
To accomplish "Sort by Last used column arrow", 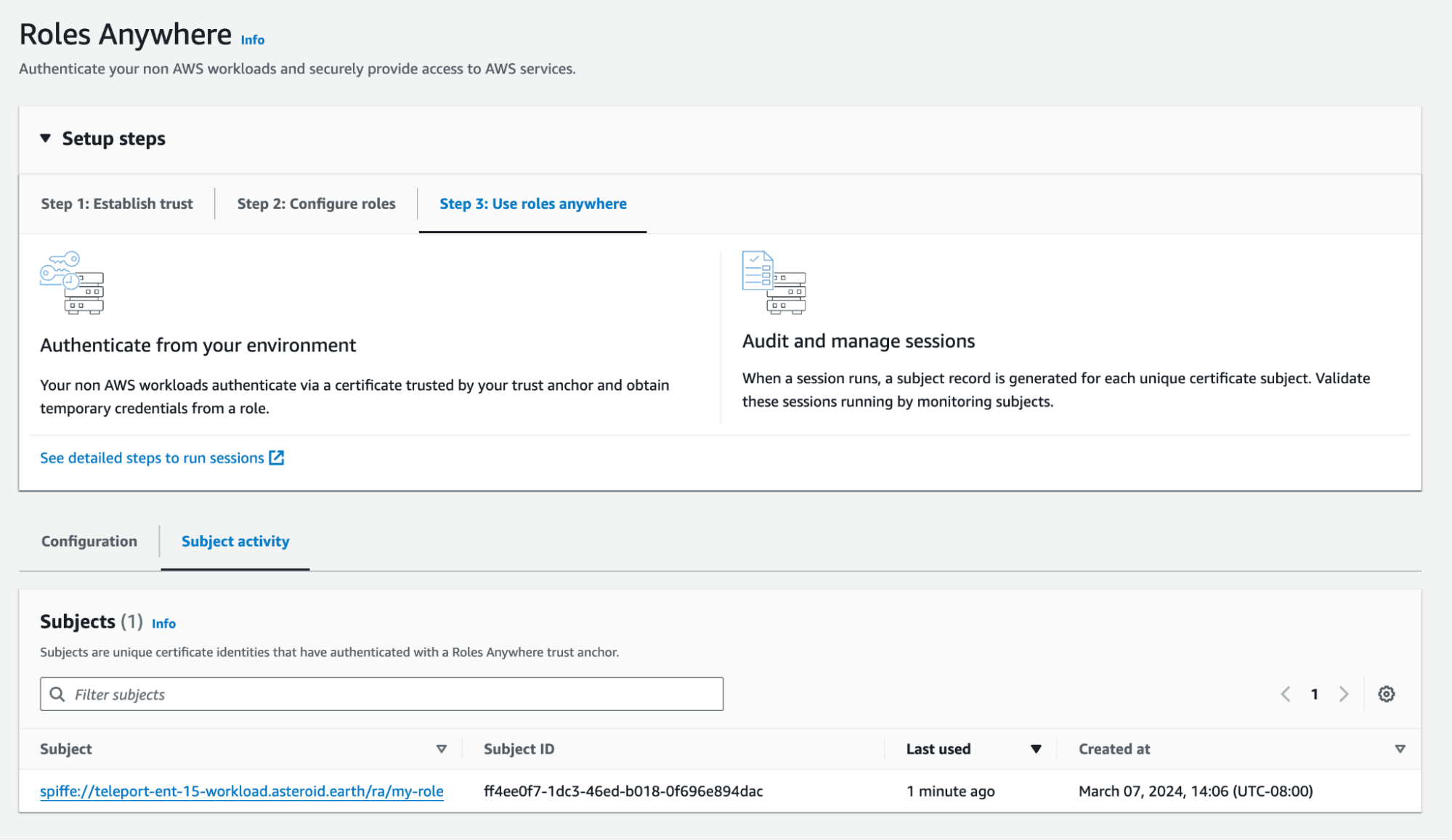I will (1036, 749).
